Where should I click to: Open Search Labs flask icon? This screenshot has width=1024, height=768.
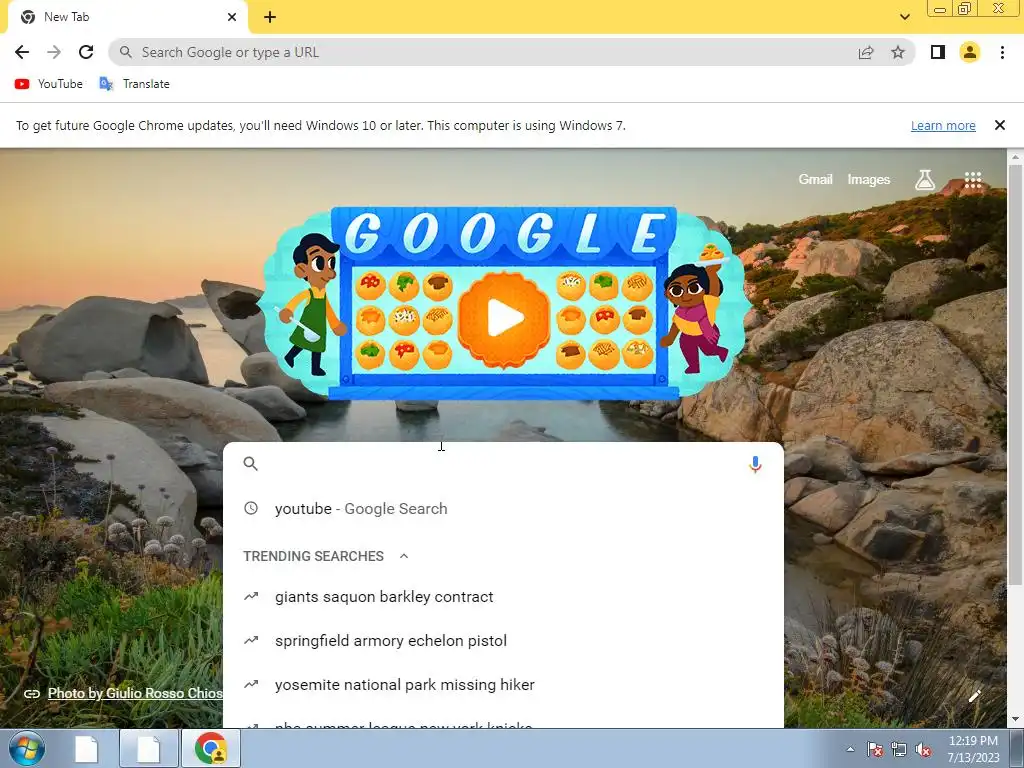[925, 180]
